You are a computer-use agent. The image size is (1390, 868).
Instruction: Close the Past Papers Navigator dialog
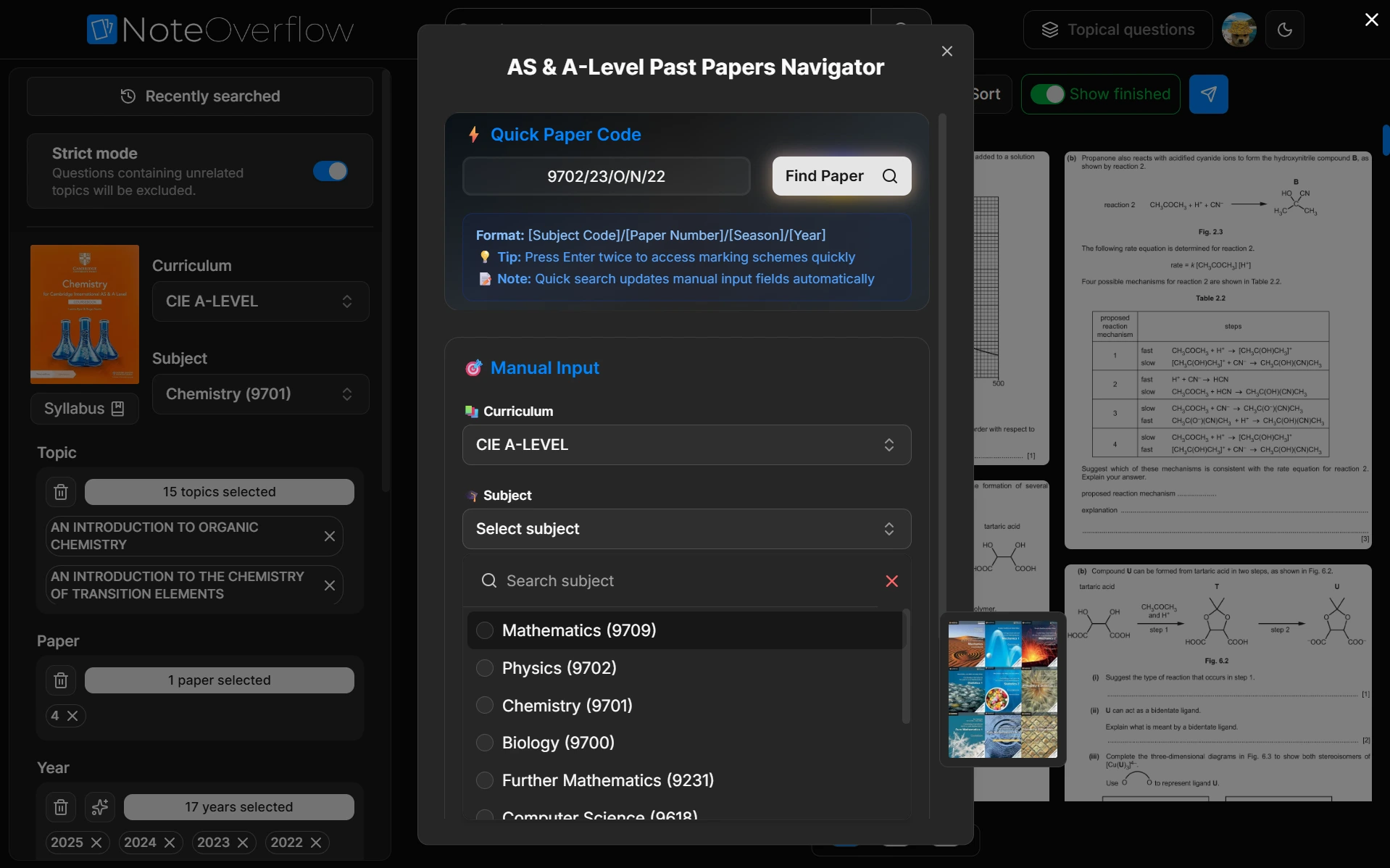[947, 51]
